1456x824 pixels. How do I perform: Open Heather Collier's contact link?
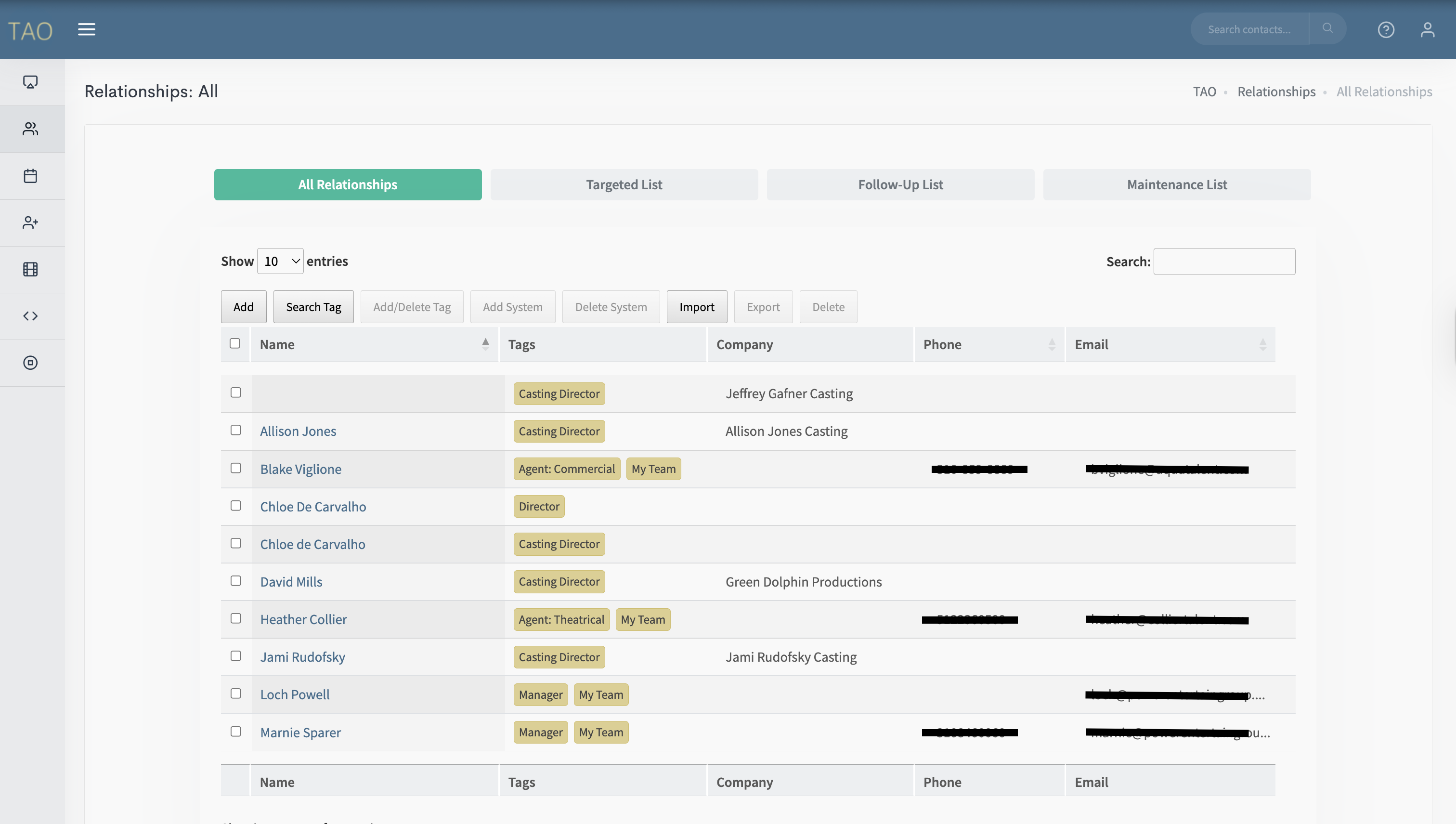pyautogui.click(x=303, y=619)
